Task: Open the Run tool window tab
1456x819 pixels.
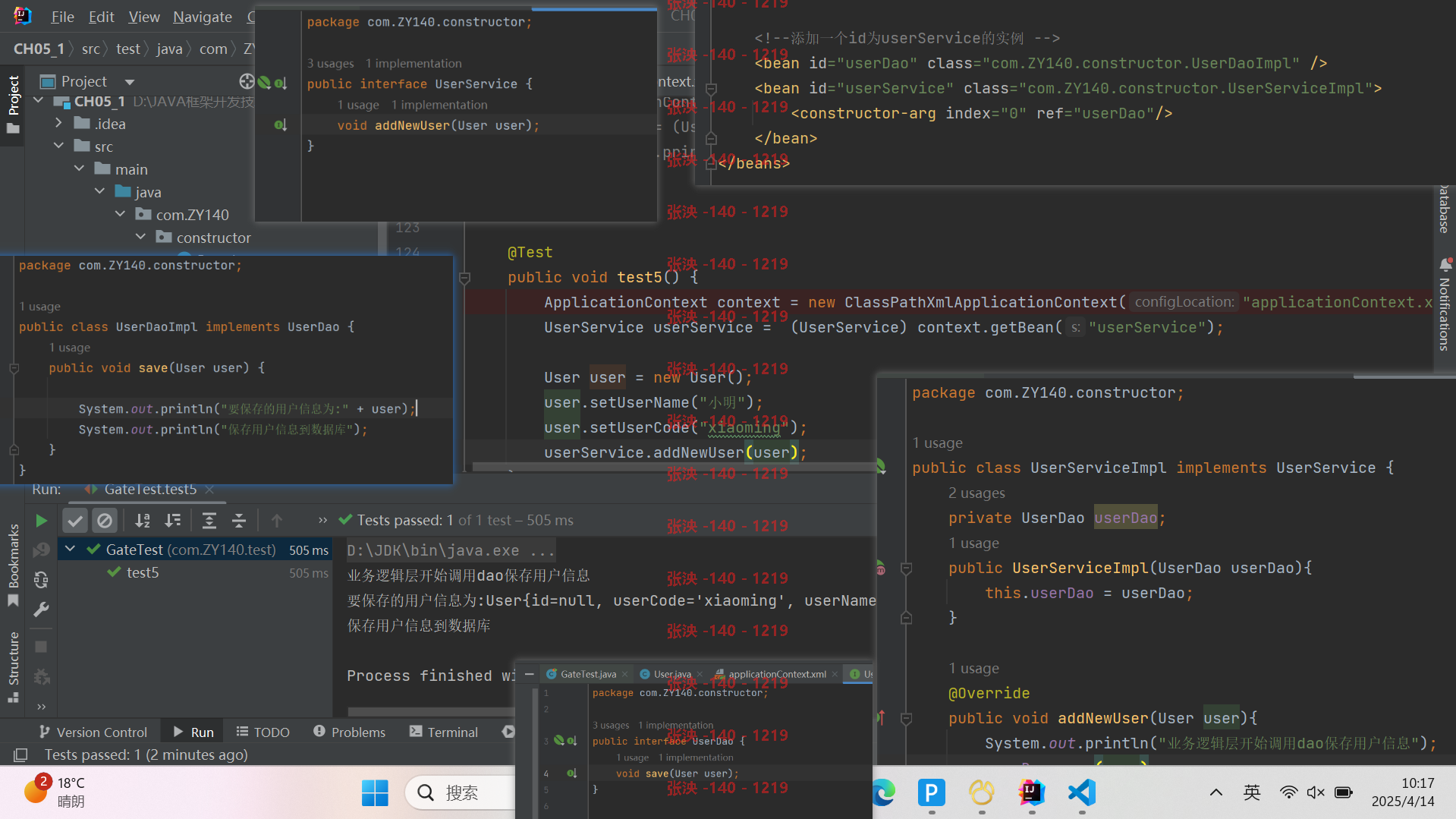Action: tap(193, 732)
